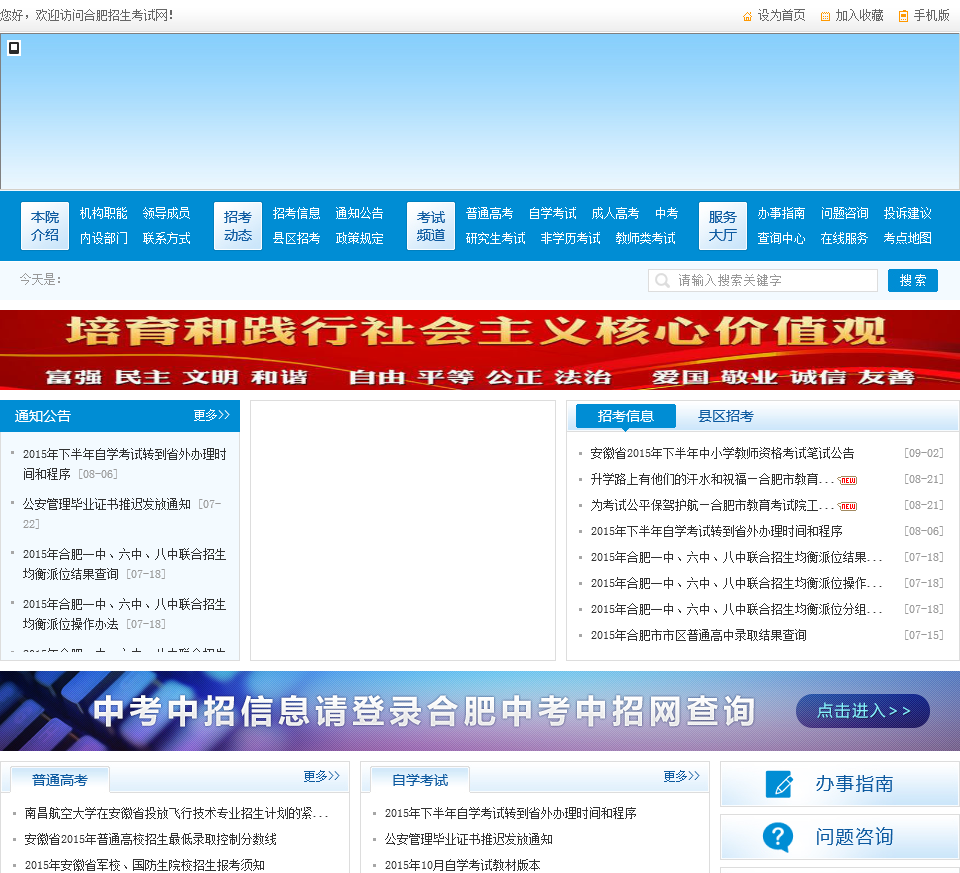
Task: Click the 办事指南 pencil icon
Action: 779,784
